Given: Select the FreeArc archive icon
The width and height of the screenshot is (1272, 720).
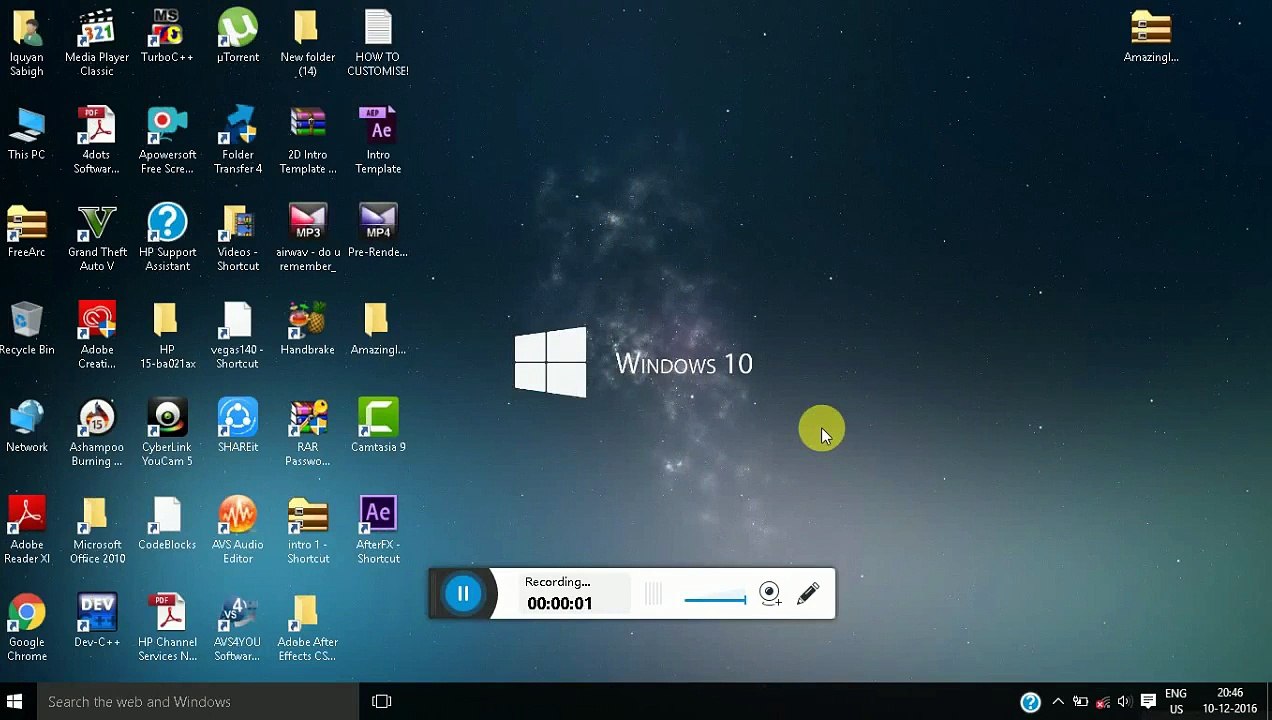Looking at the screenshot, I should (x=27, y=232).
